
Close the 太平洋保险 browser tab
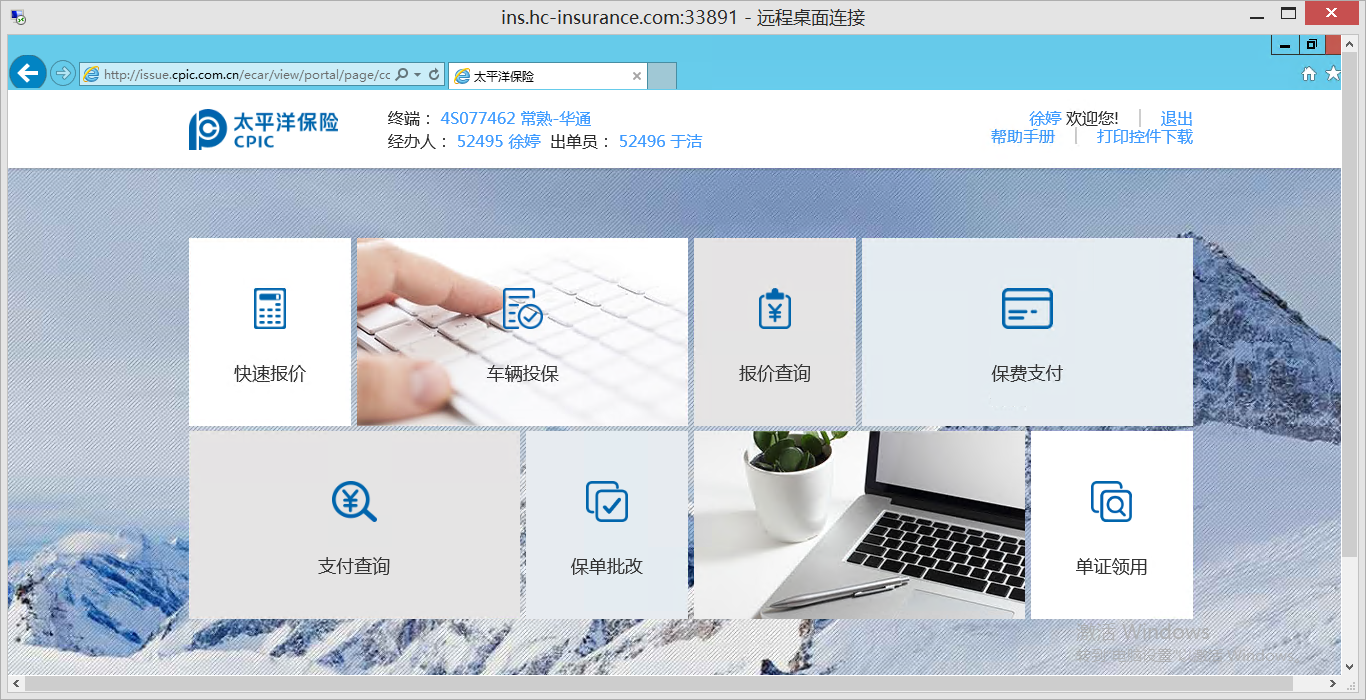(x=637, y=76)
